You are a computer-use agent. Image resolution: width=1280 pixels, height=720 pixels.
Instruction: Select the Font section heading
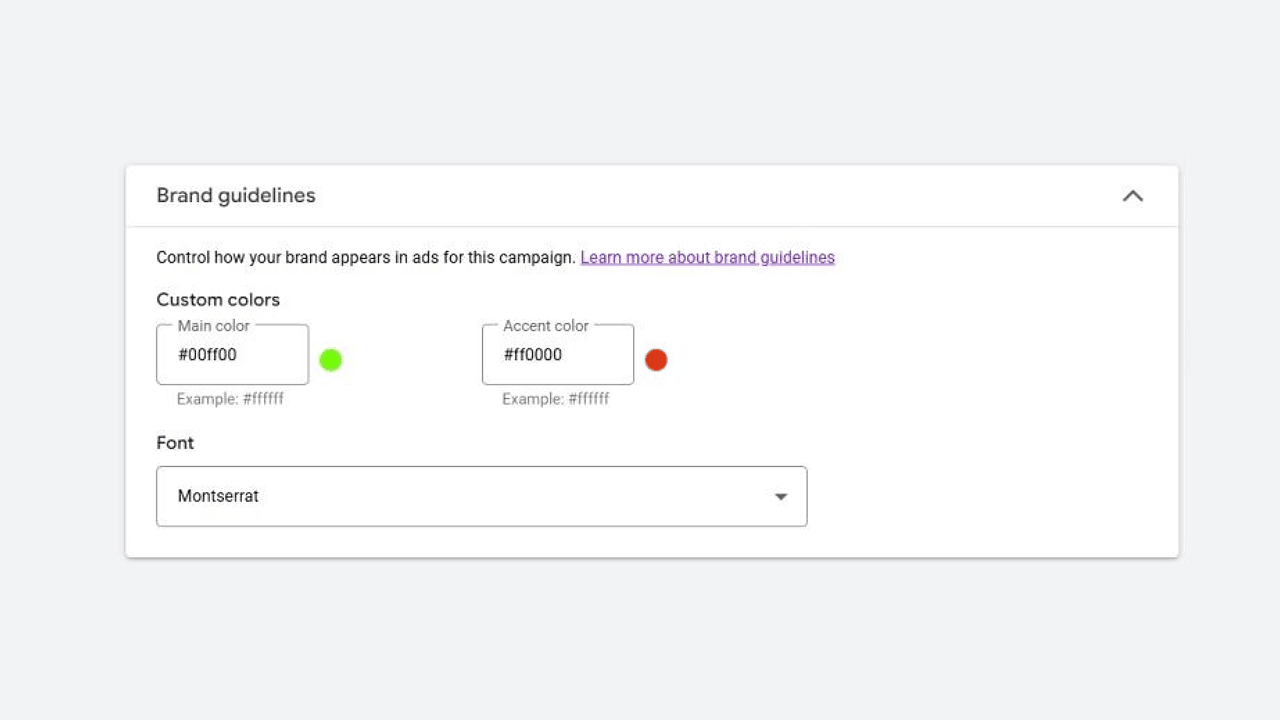[x=175, y=443]
